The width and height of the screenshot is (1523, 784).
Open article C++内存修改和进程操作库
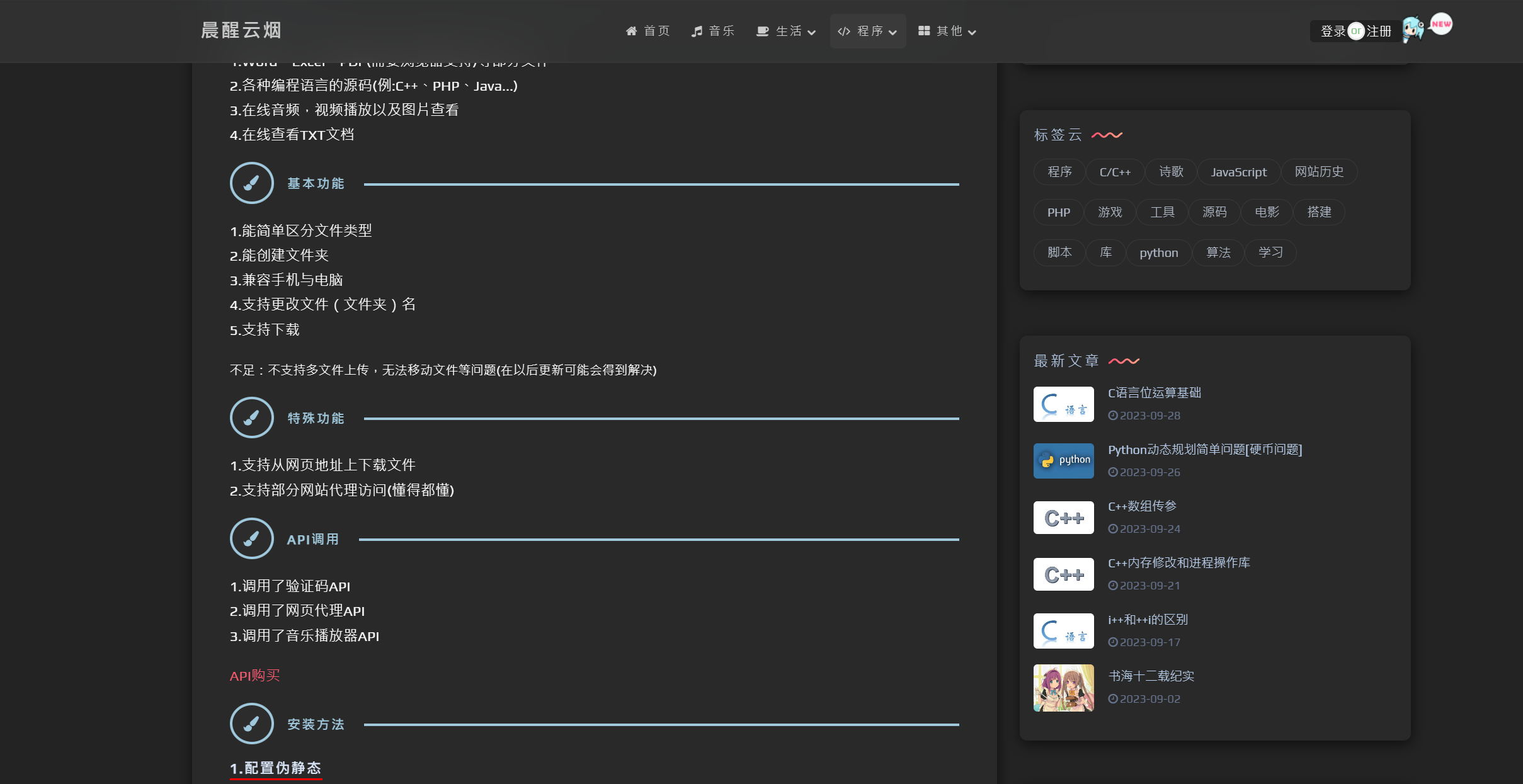click(1179, 563)
